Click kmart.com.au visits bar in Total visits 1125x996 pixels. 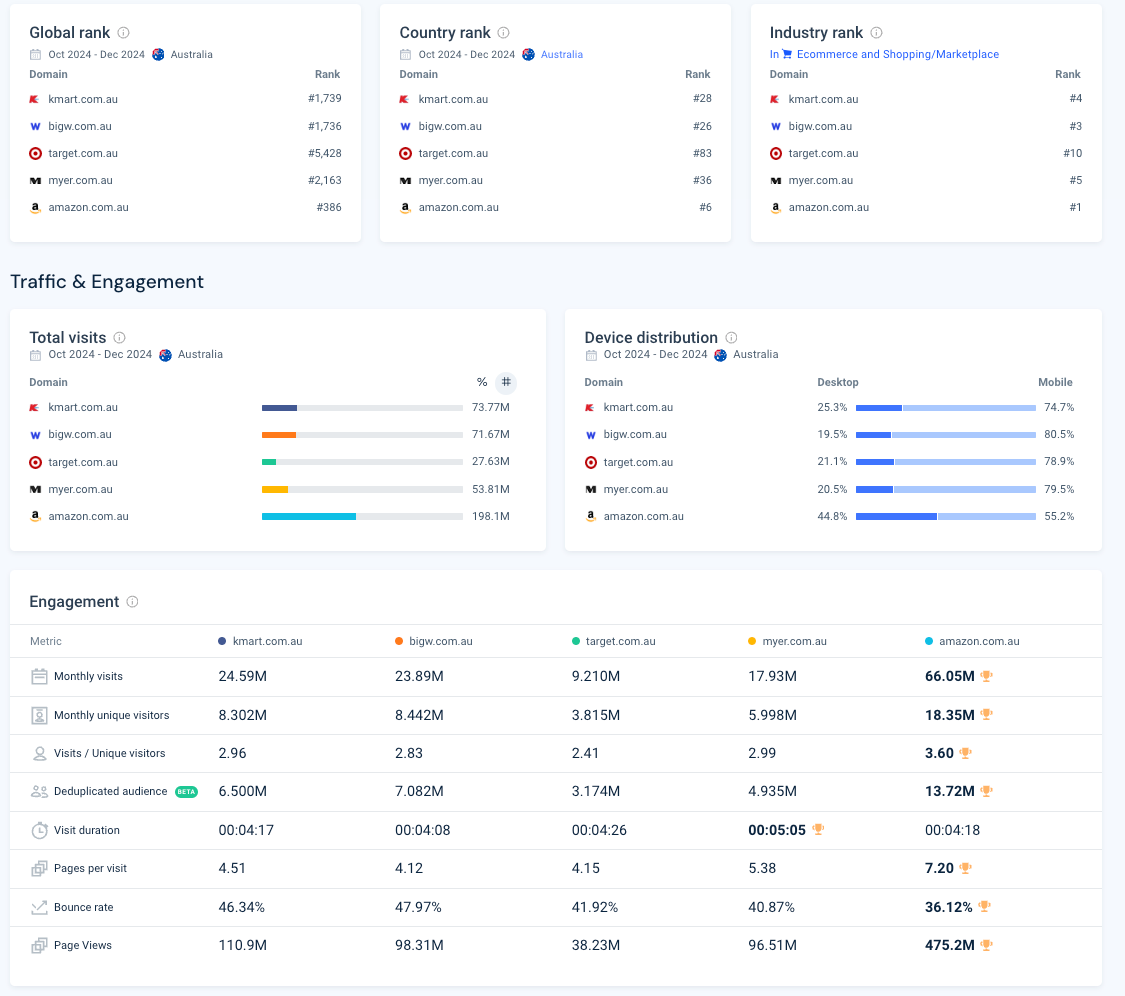(x=362, y=408)
